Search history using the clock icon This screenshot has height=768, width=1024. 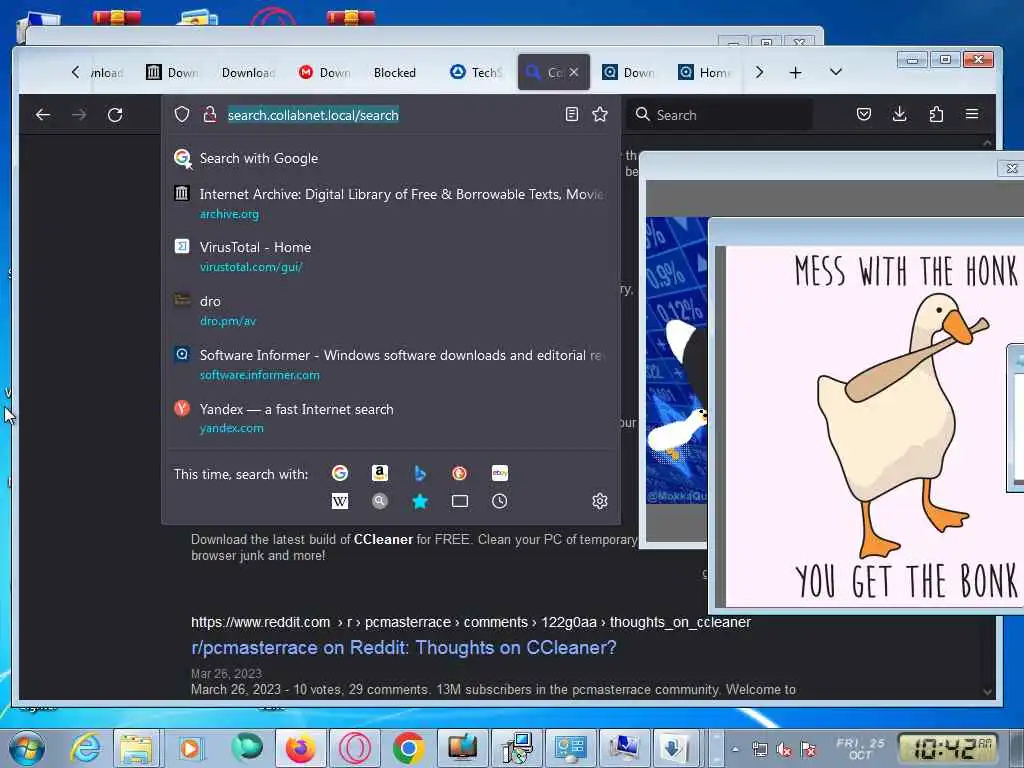click(500, 501)
